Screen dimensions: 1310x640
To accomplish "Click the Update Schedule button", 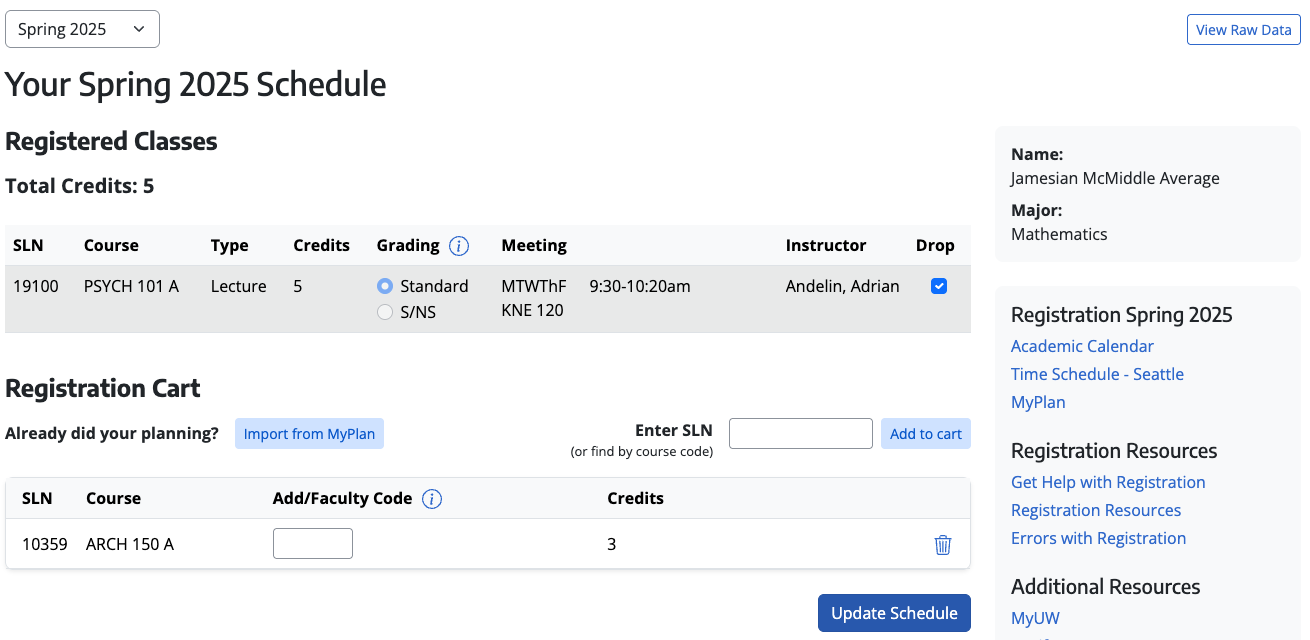I will [893, 612].
